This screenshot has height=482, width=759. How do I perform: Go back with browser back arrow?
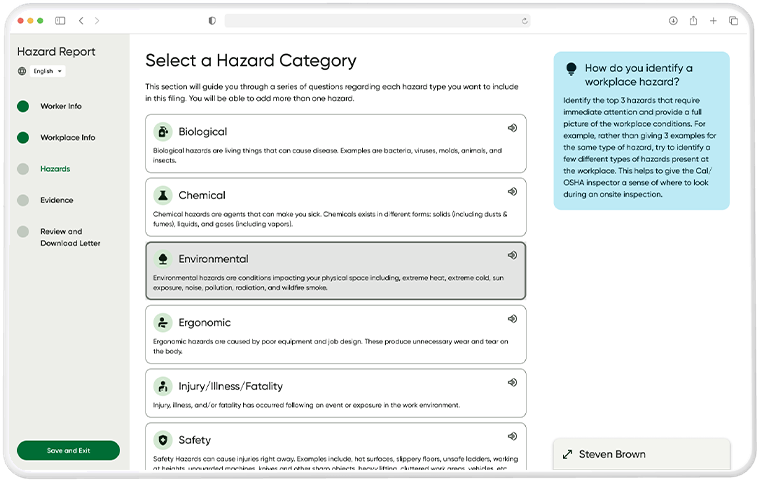click(x=81, y=21)
